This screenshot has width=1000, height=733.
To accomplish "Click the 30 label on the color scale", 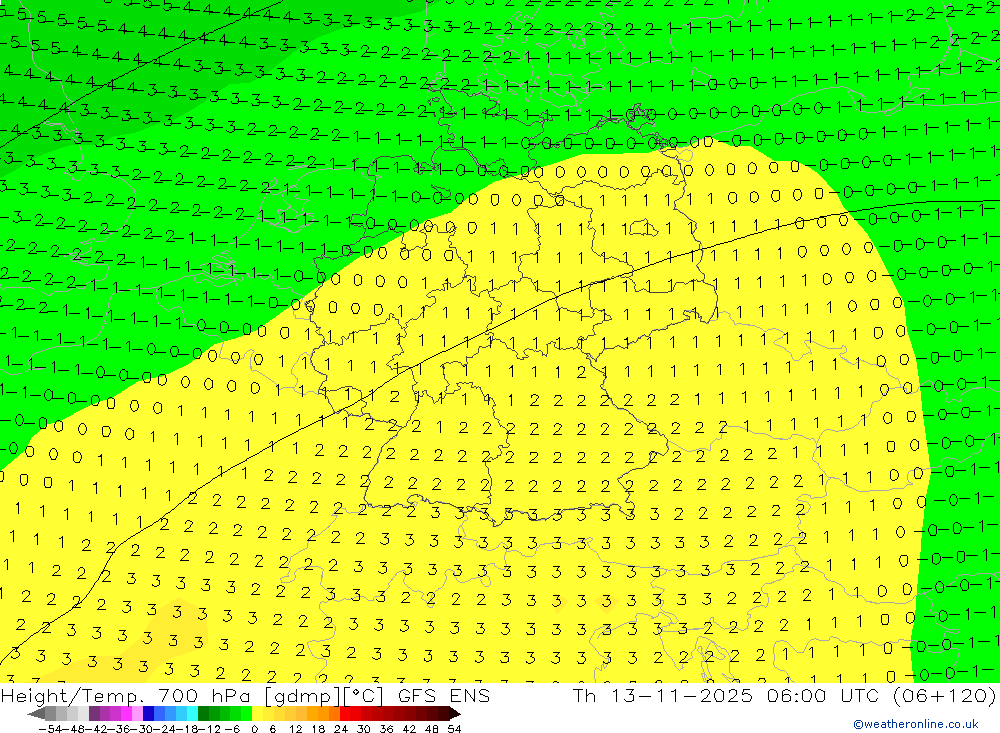I will click(364, 729).
